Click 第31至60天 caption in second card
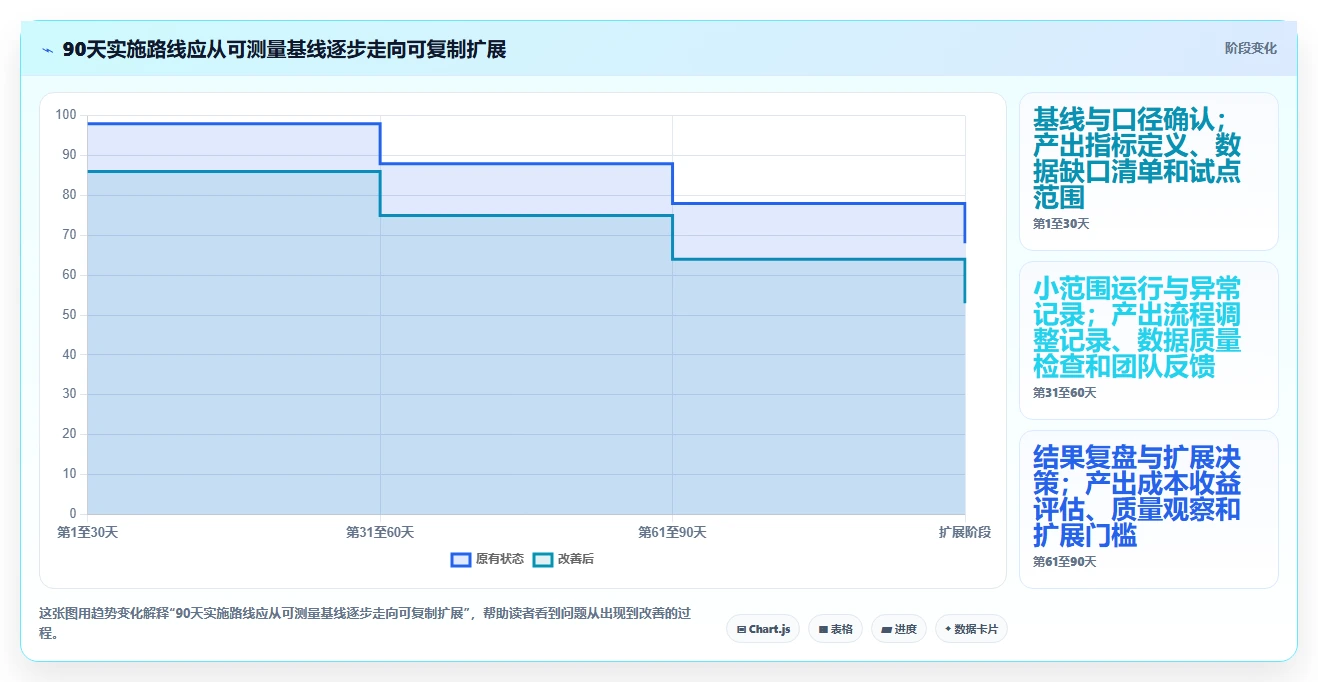 coord(1065,393)
